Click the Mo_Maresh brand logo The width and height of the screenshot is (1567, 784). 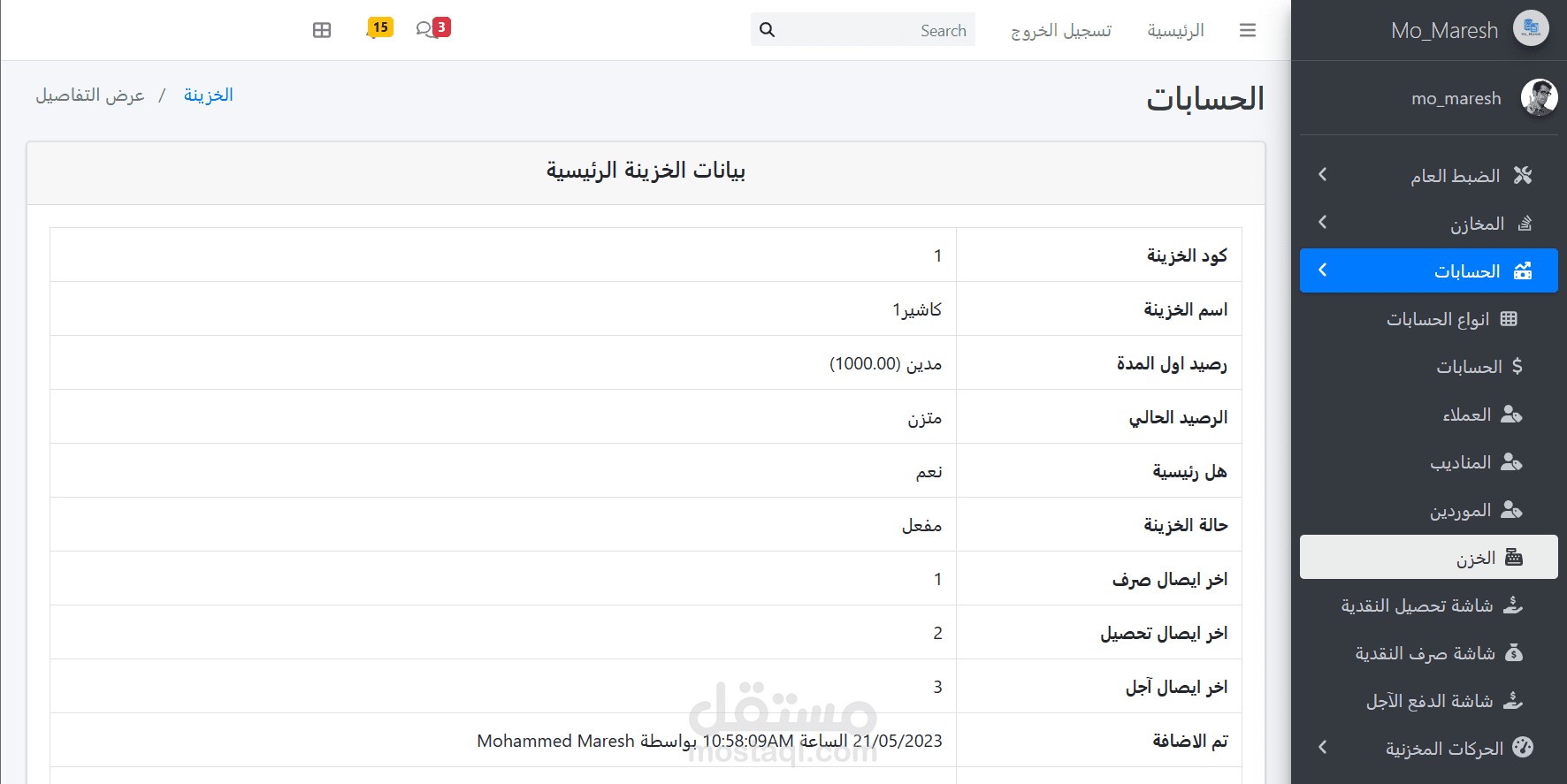pyautogui.click(x=1531, y=28)
